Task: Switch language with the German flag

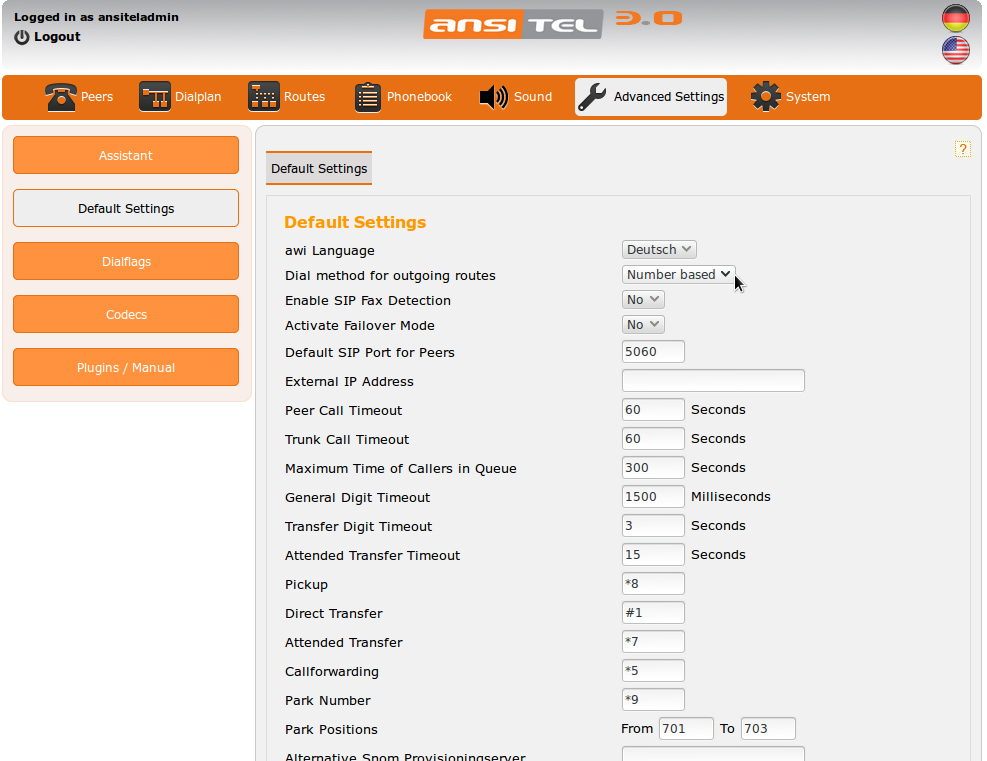Action: 956,18
